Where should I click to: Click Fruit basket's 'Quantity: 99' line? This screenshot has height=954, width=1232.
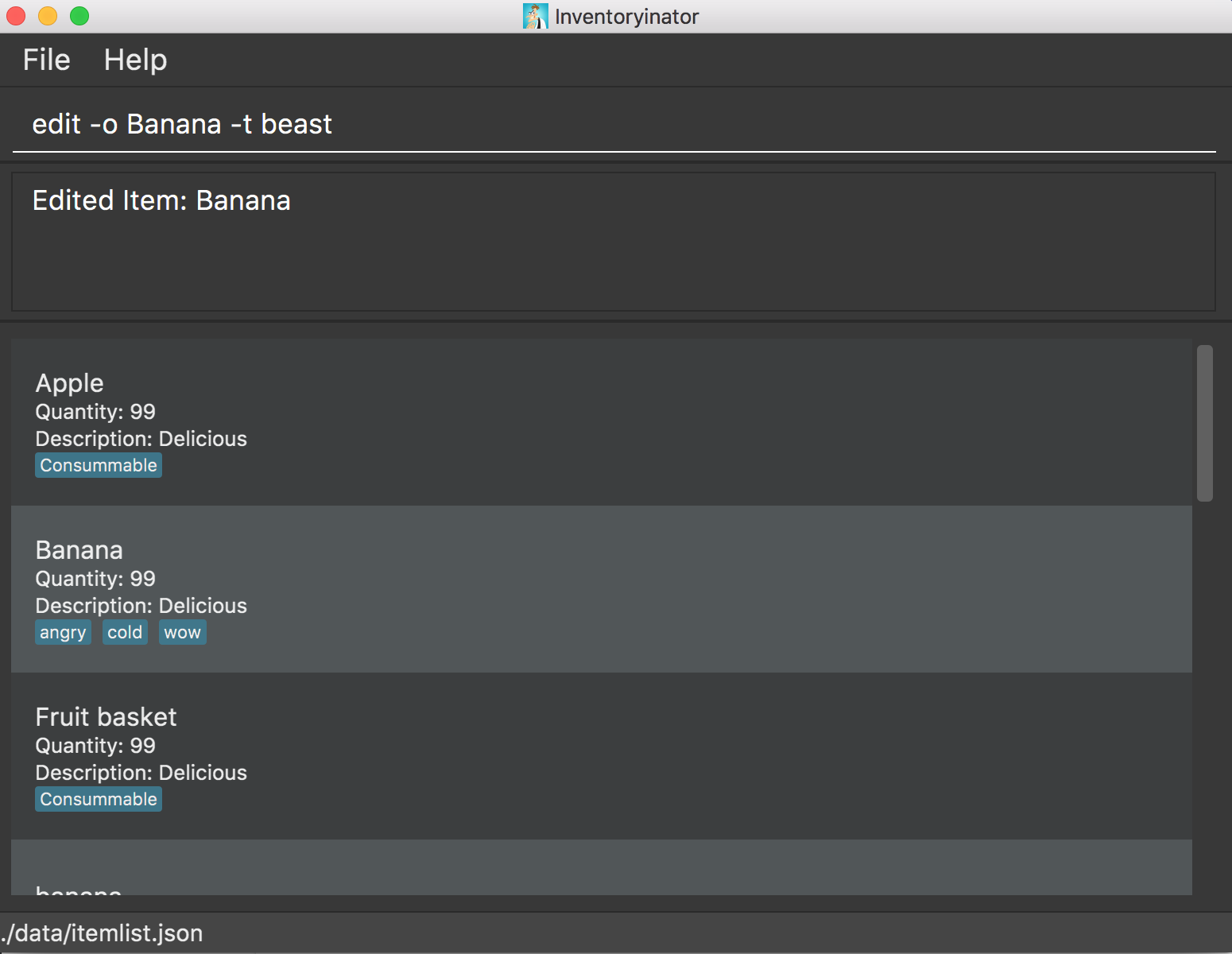tap(95, 746)
